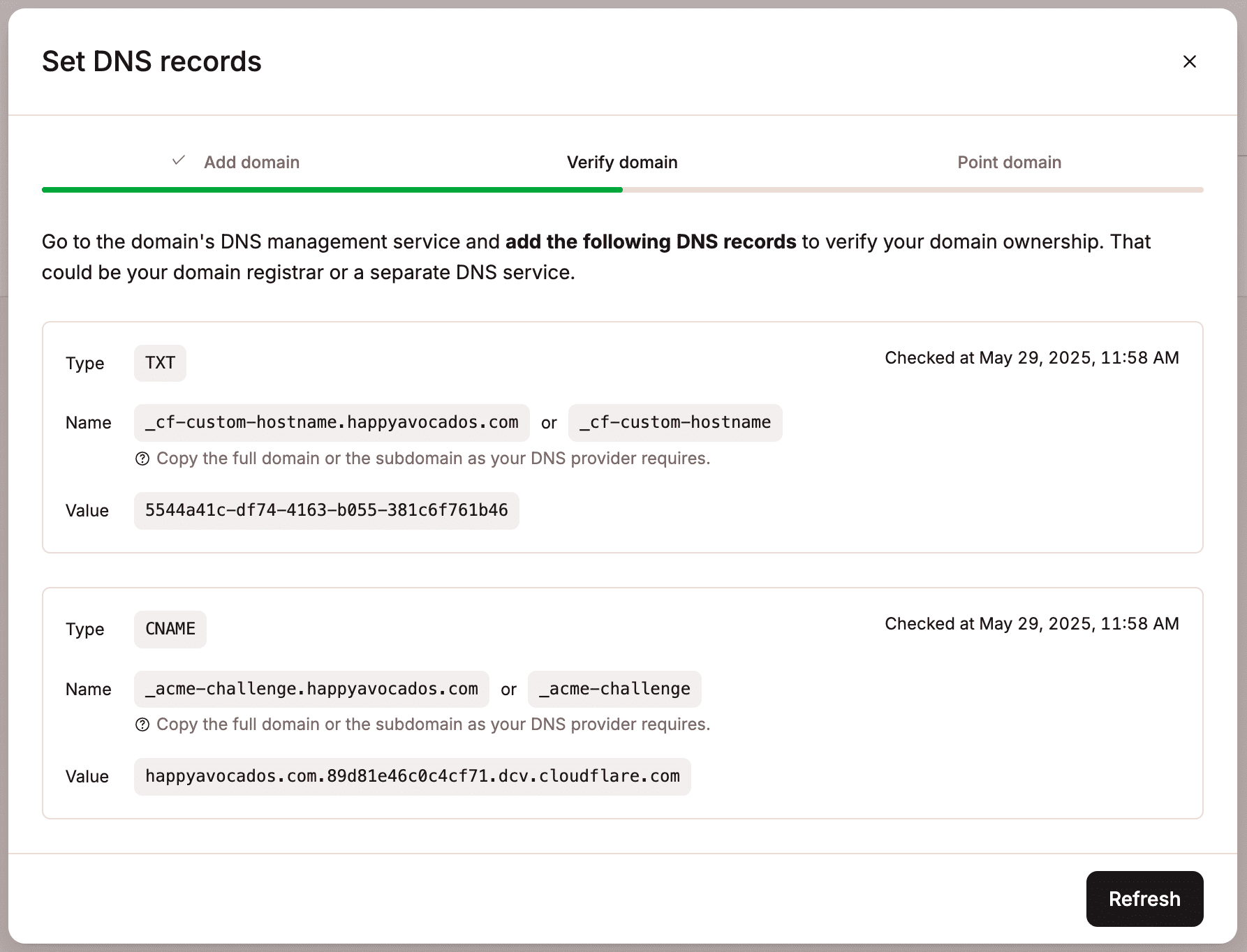This screenshot has height=952, width=1247.
Task: Switch to the Add domain step
Action: (x=251, y=162)
